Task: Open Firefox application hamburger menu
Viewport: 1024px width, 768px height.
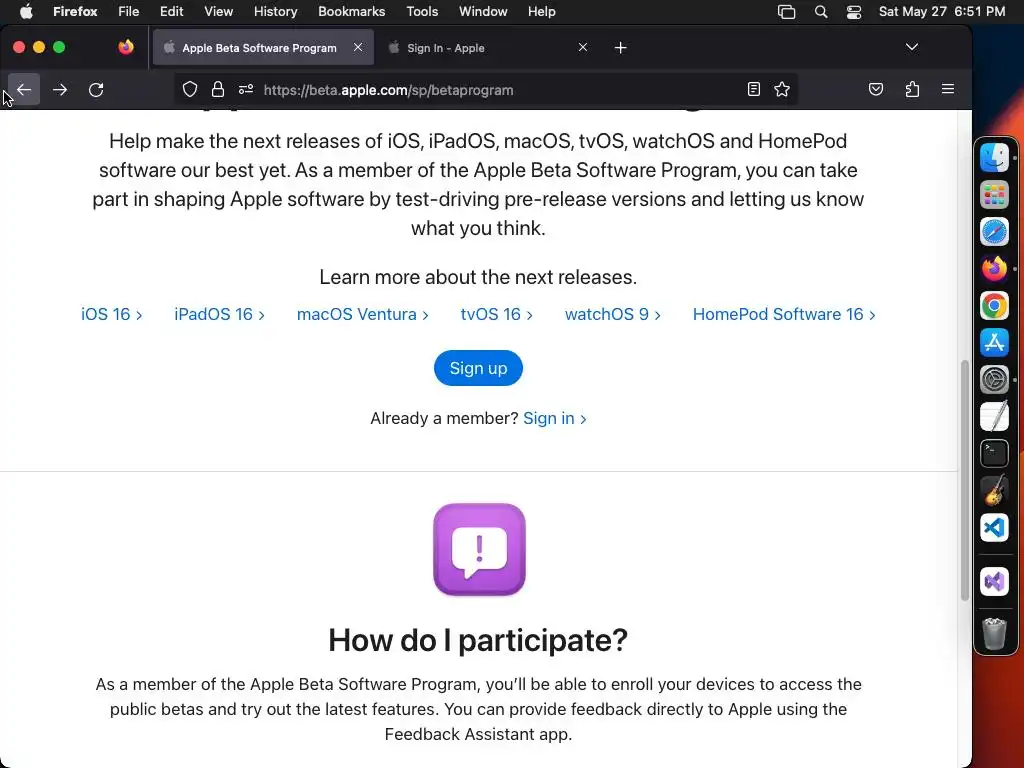Action: pyautogui.click(x=948, y=89)
